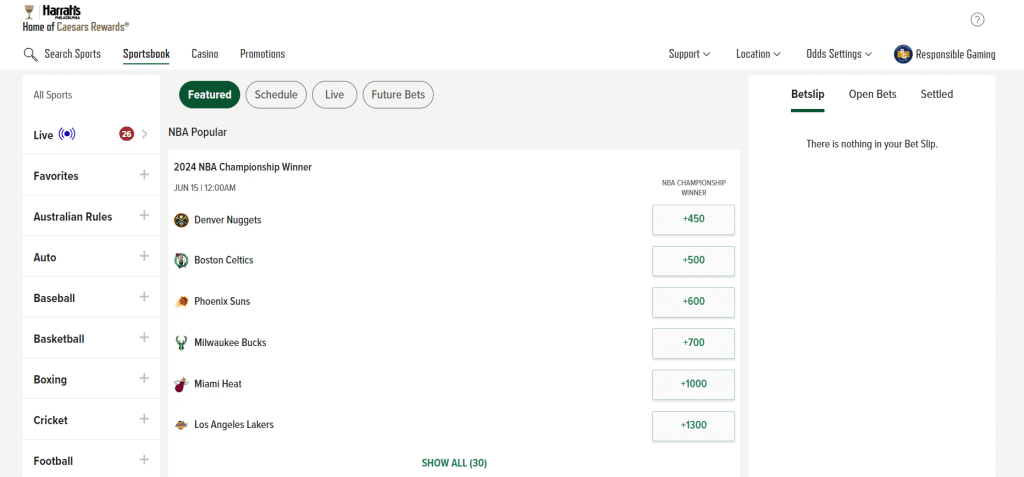
Task: Bet on Miami Heat at +1000
Action: click(x=694, y=384)
